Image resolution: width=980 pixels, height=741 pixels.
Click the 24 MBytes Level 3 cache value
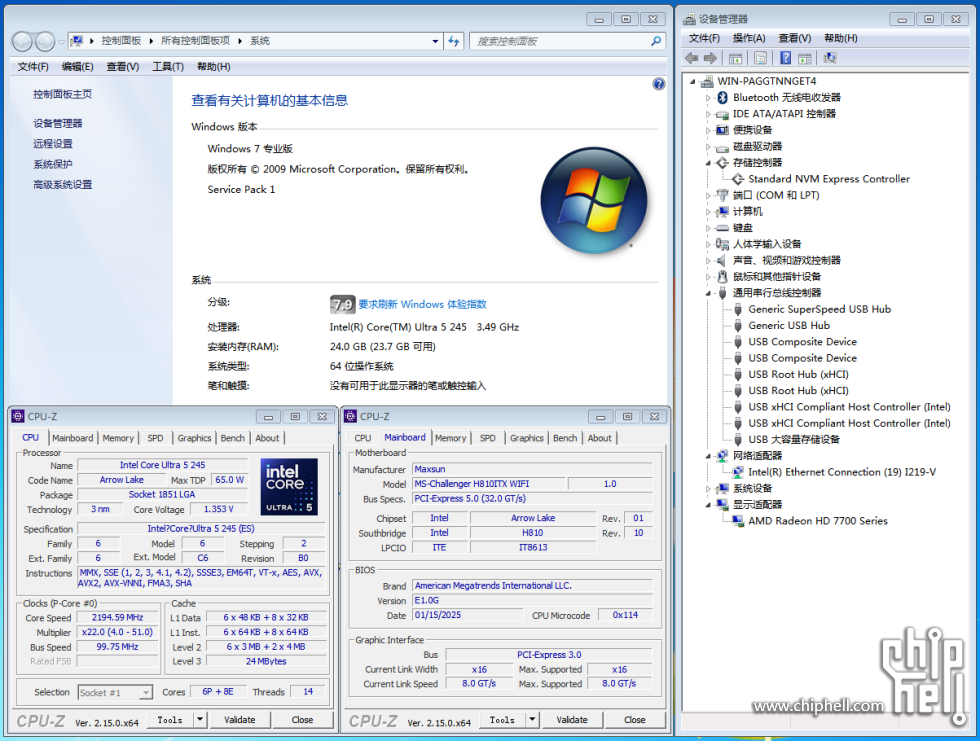point(266,661)
